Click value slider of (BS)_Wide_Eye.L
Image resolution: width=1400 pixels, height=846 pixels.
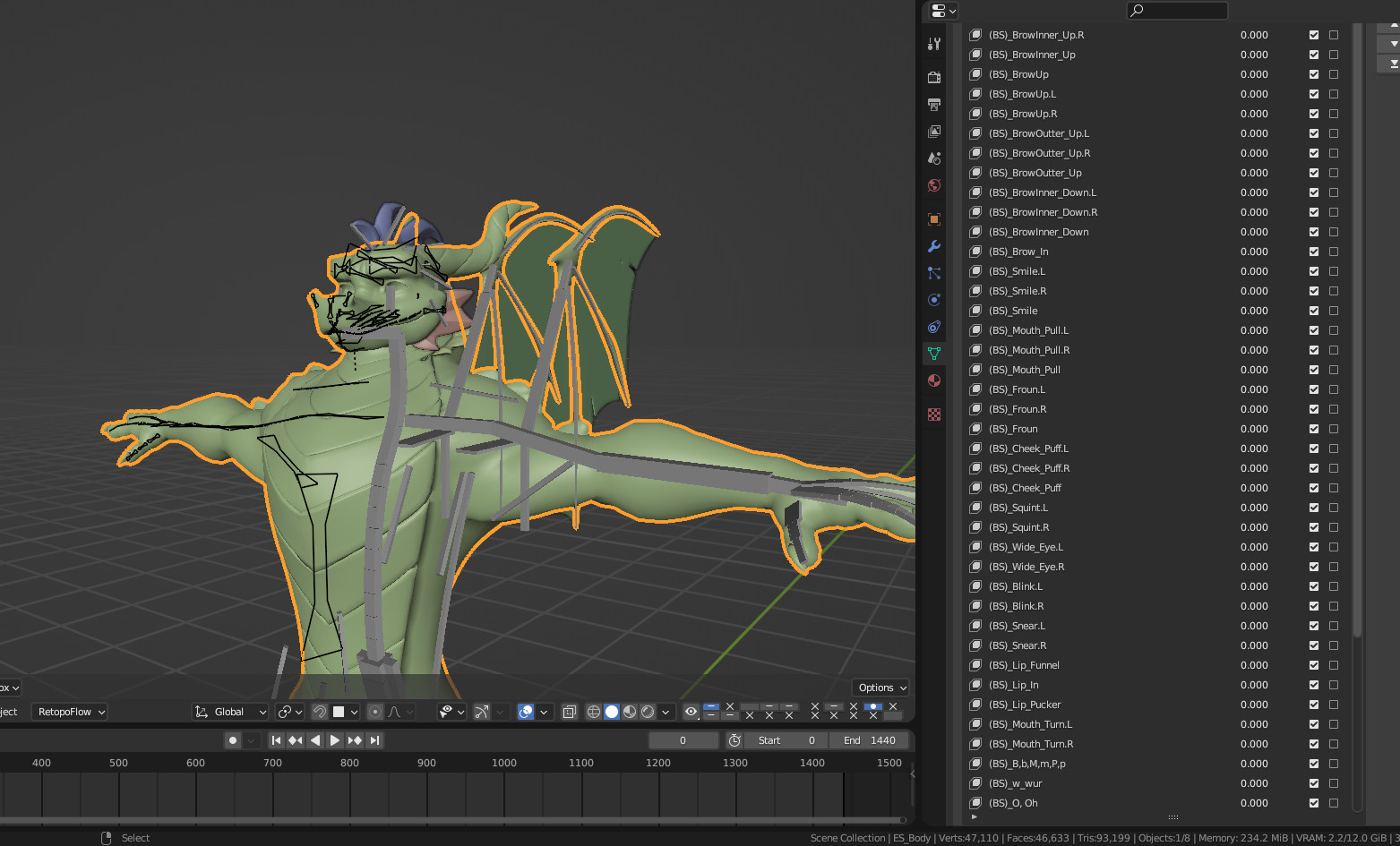click(1254, 547)
